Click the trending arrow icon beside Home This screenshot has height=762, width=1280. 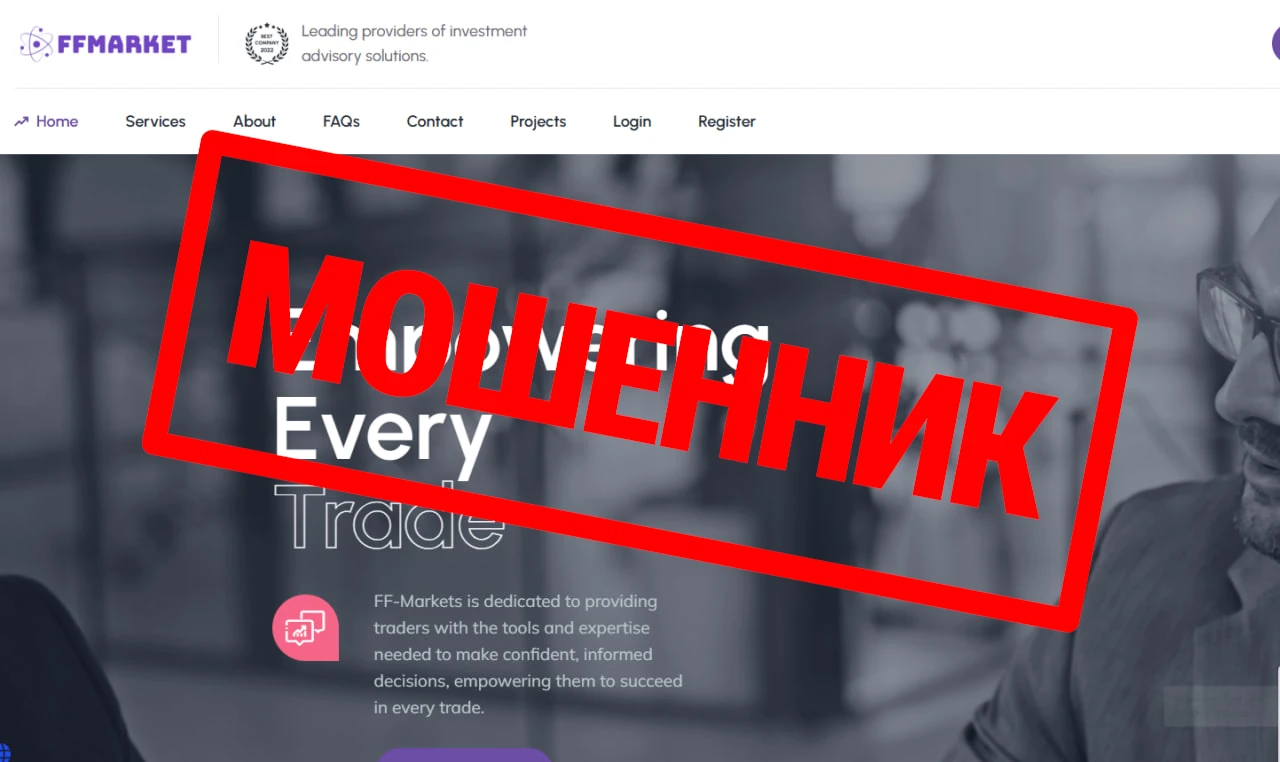point(21,121)
